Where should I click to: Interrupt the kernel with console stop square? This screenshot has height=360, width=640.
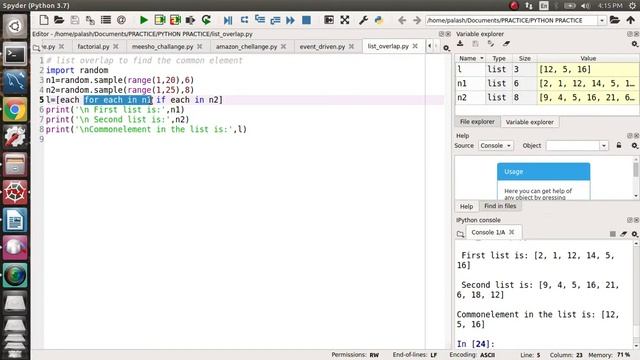(613, 233)
